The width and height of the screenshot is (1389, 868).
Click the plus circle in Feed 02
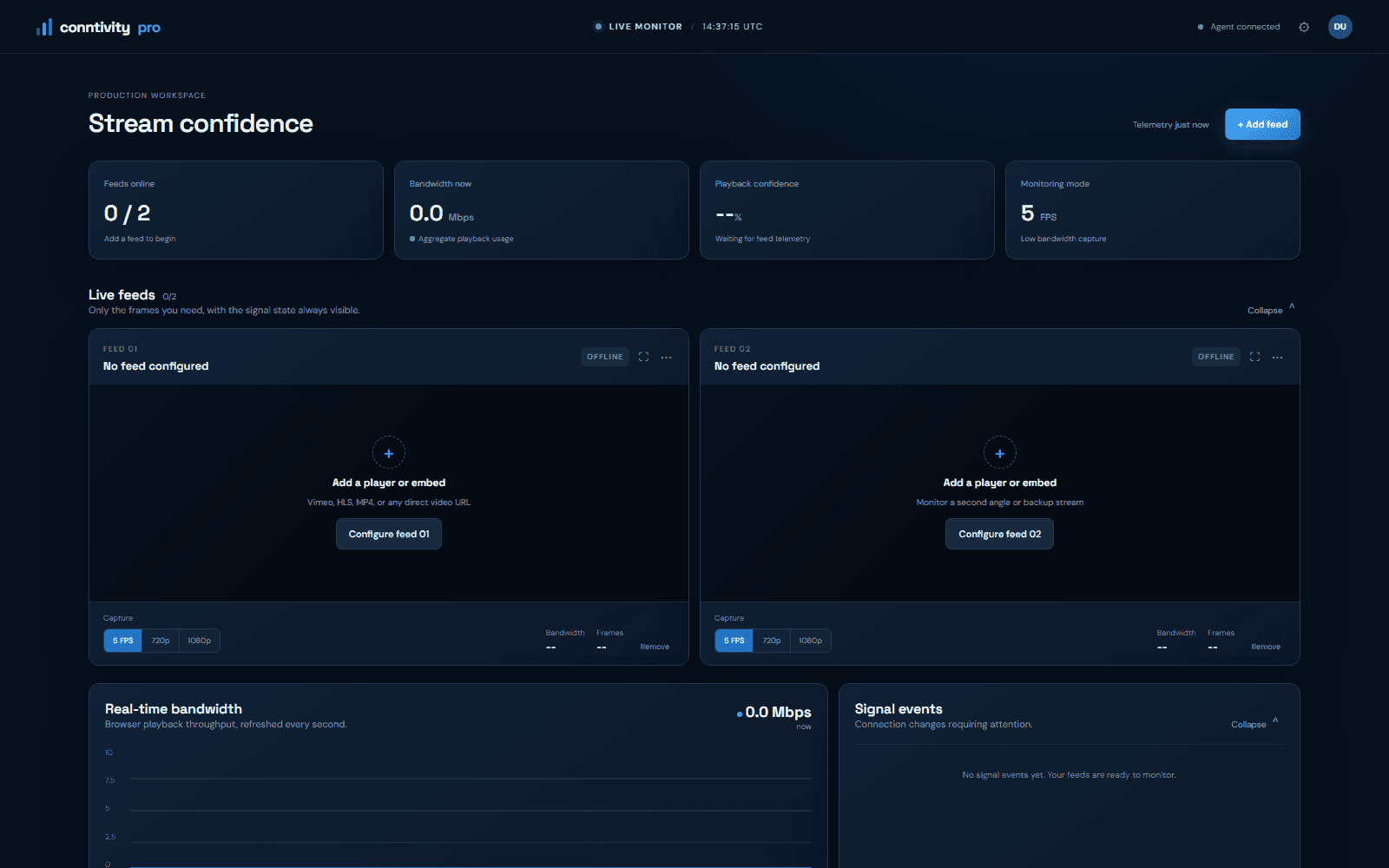(1000, 453)
